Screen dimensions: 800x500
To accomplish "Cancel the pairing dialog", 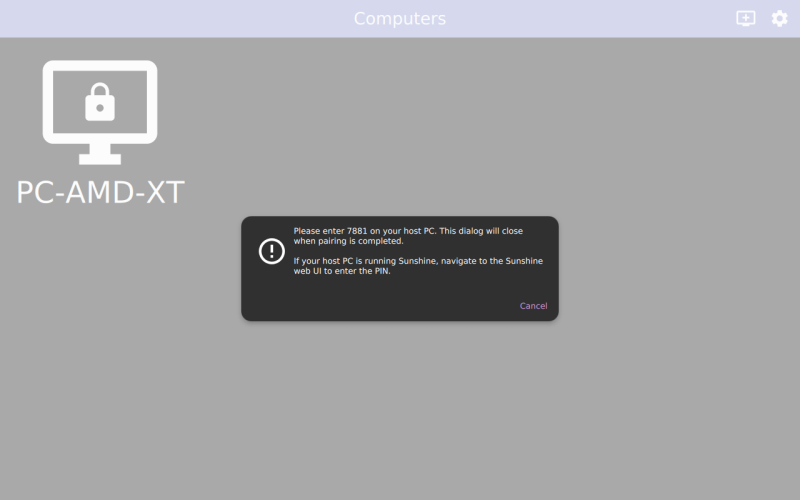I will (533, 306).
